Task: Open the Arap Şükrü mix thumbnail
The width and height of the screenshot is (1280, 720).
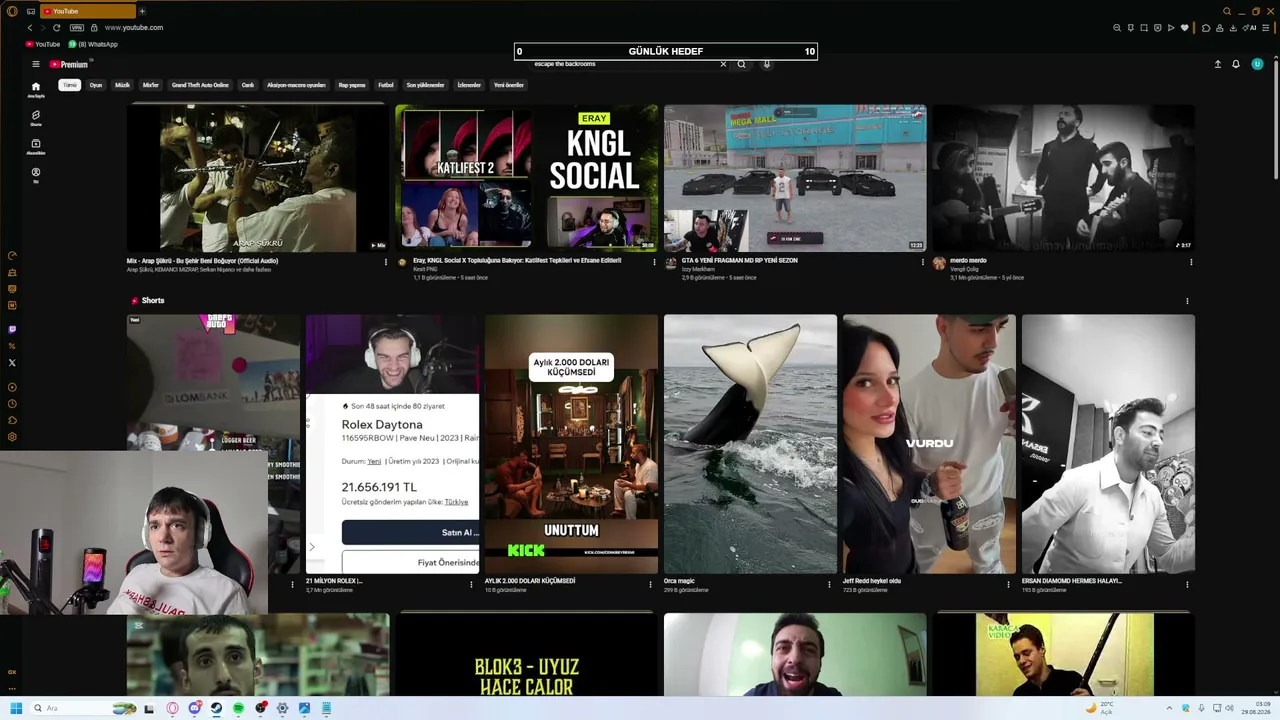Action: pyautogui.click(x=258, y=178)
